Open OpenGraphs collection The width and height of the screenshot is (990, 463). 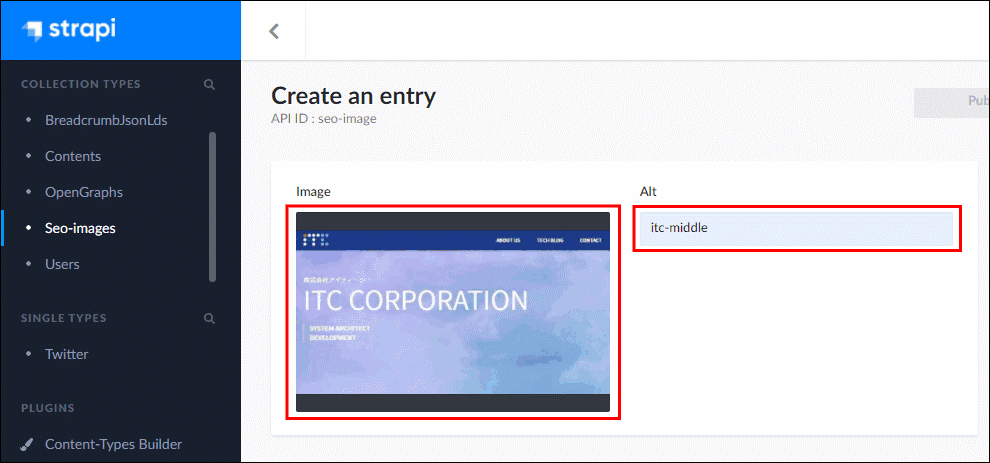[84, 192]
